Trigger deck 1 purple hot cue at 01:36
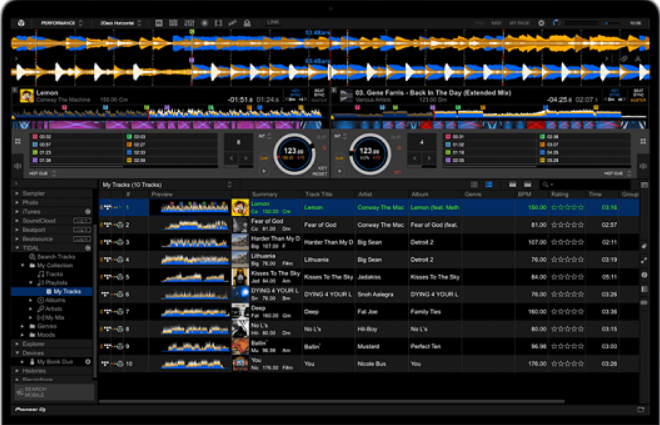 77,160
